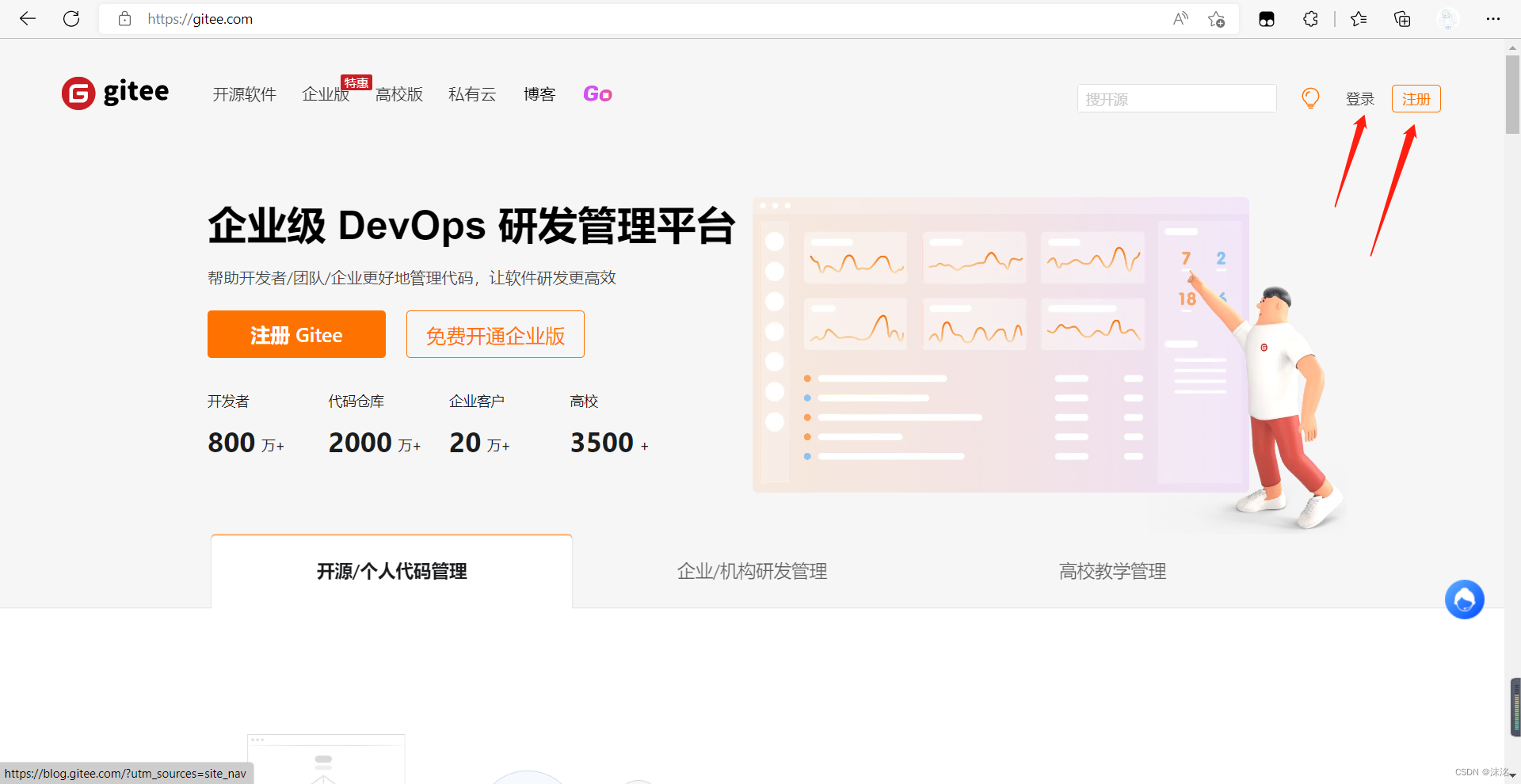Open 高校版 nav item
The image size is (1521, 784).
[399, 95]
